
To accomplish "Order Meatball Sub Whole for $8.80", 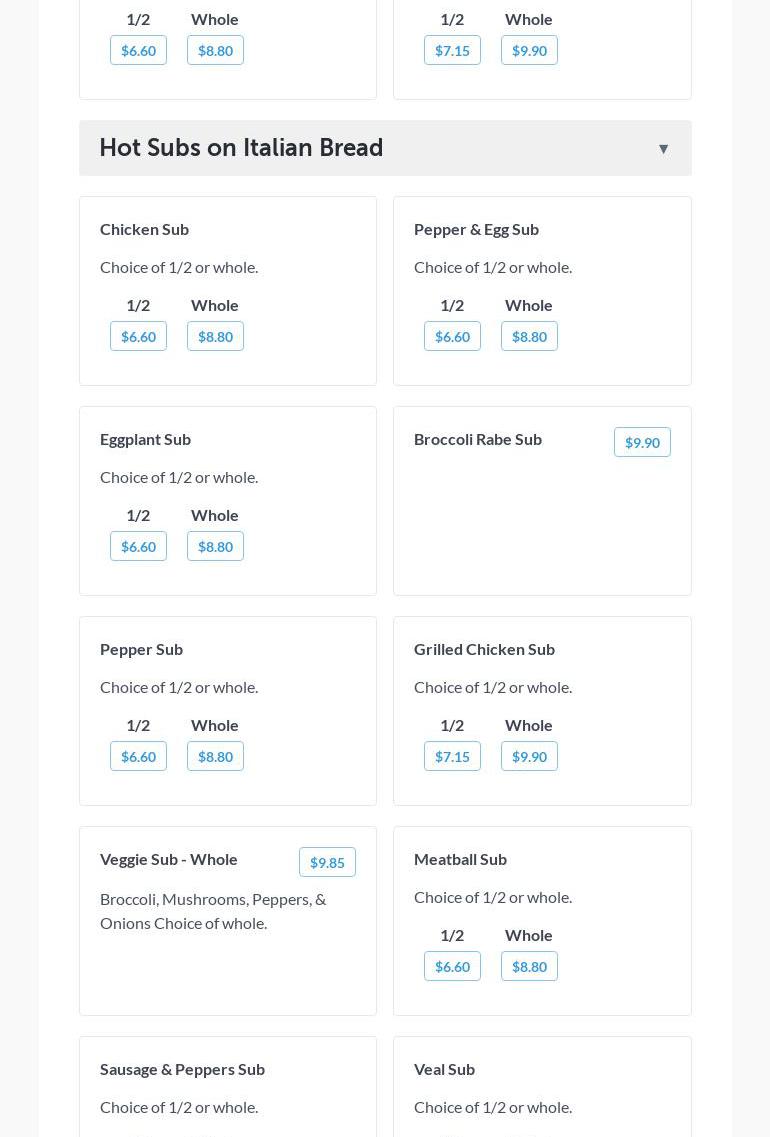I will click(x=529, y=967).
